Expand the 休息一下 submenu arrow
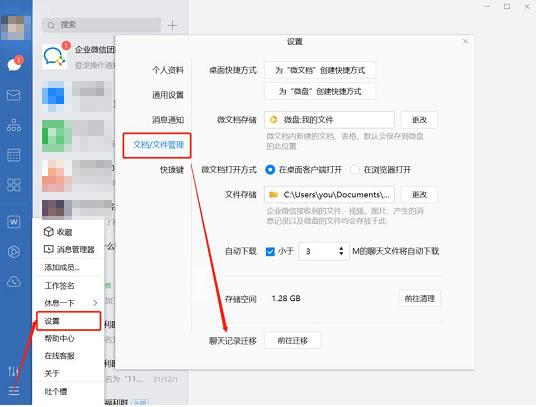Viewport: 536px width, 407px height. tap(95, 303)
